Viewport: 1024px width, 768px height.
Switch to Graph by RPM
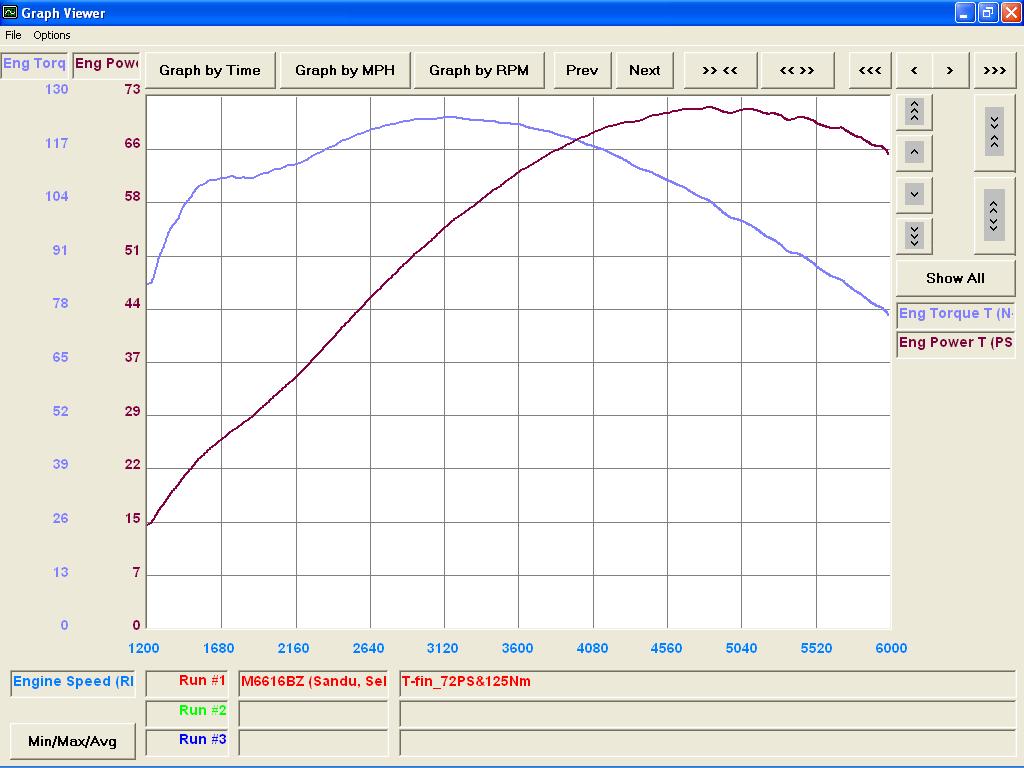479,70
